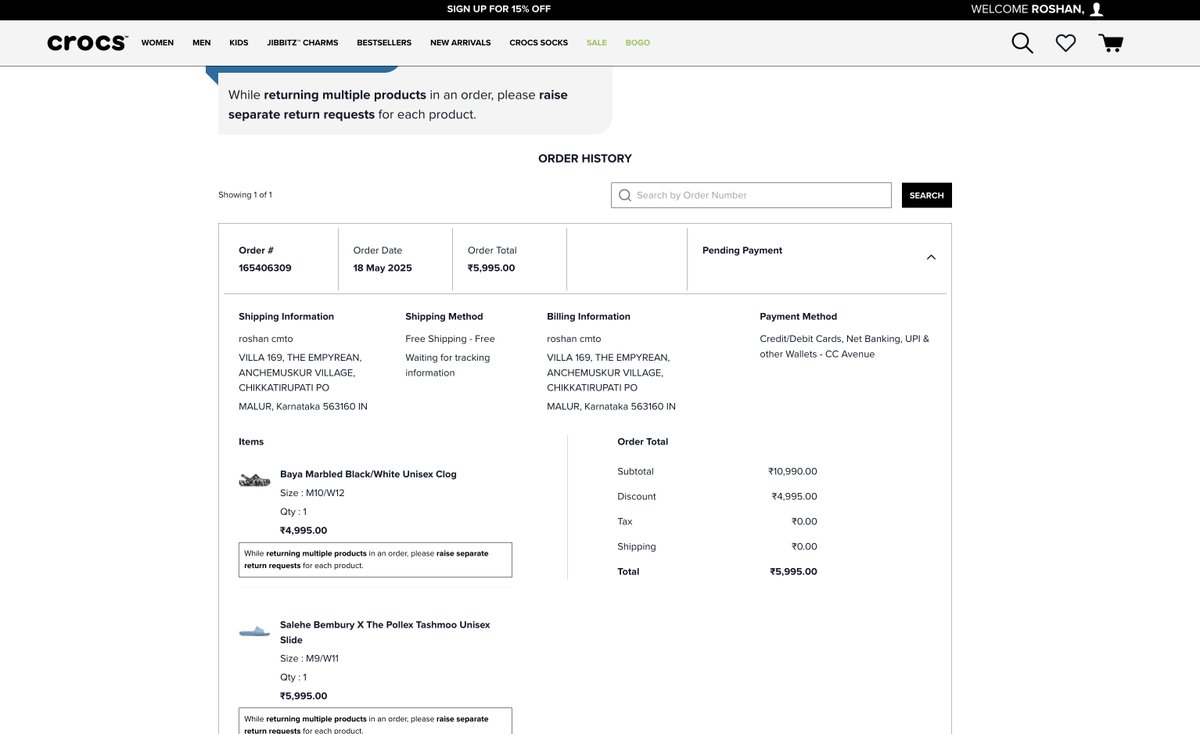Click the Crocs logo
The height and width of the screenshot is (734, 1200).
click(87, 43)
